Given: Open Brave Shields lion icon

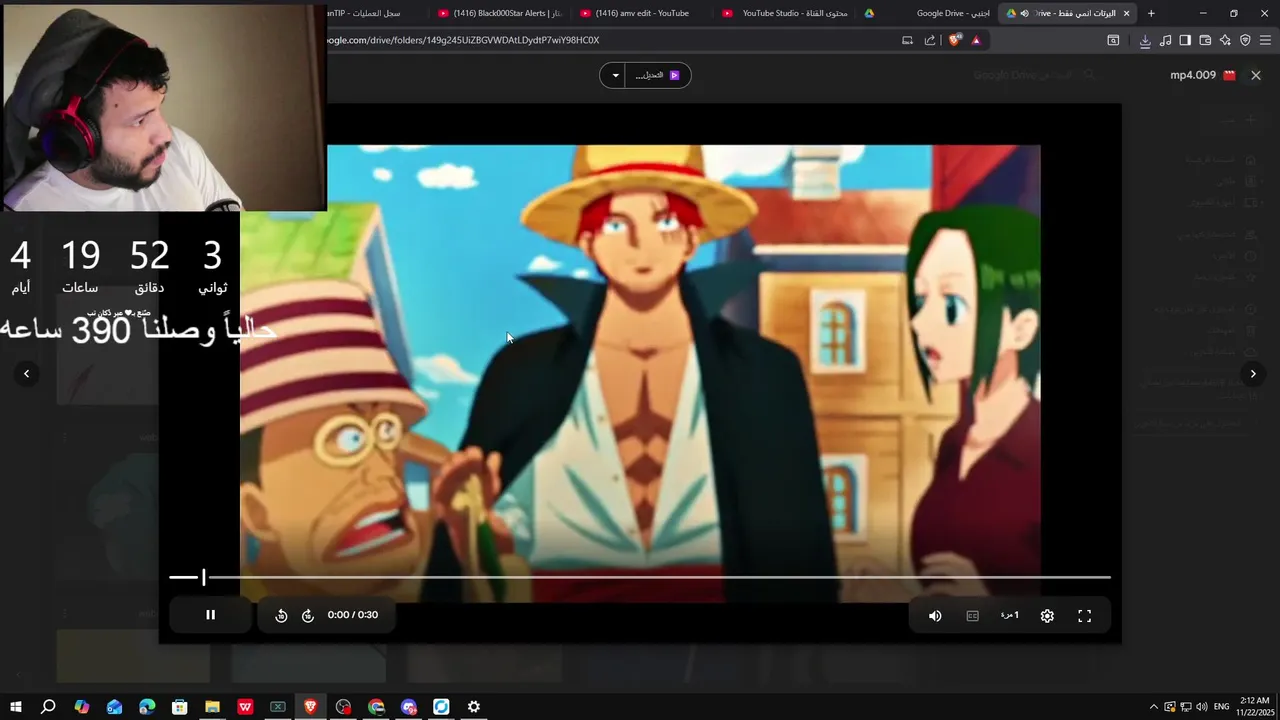Looking at the screenshot, I should tap(955, 40).
